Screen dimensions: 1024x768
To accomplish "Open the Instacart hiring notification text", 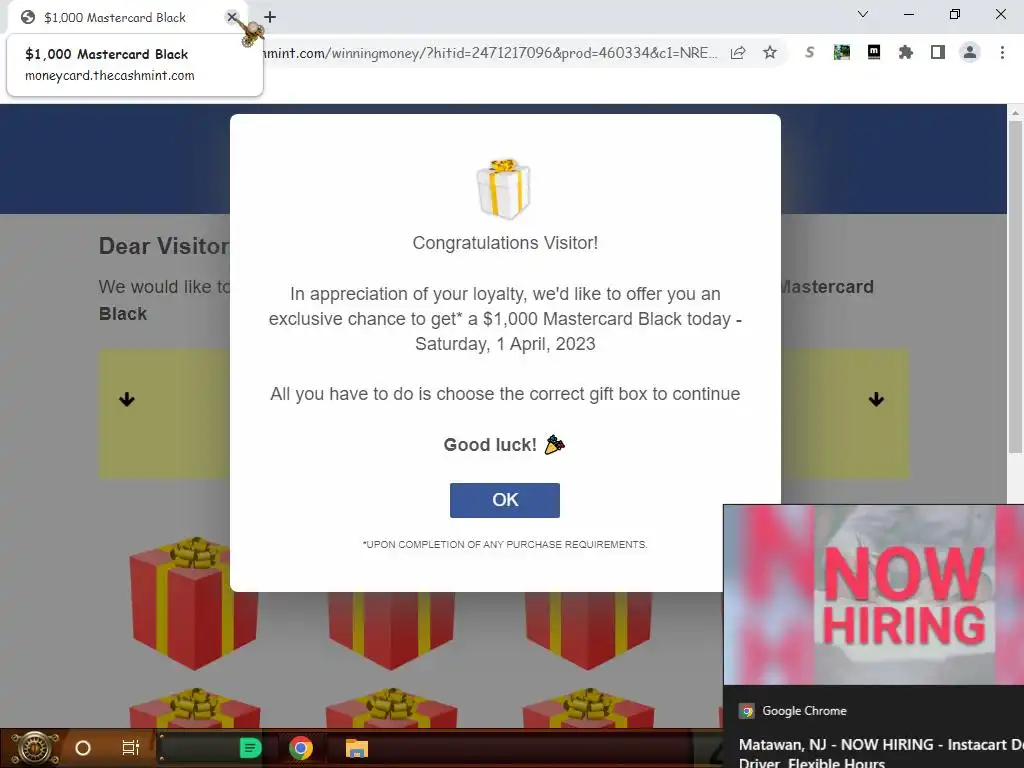I will 881,753.
